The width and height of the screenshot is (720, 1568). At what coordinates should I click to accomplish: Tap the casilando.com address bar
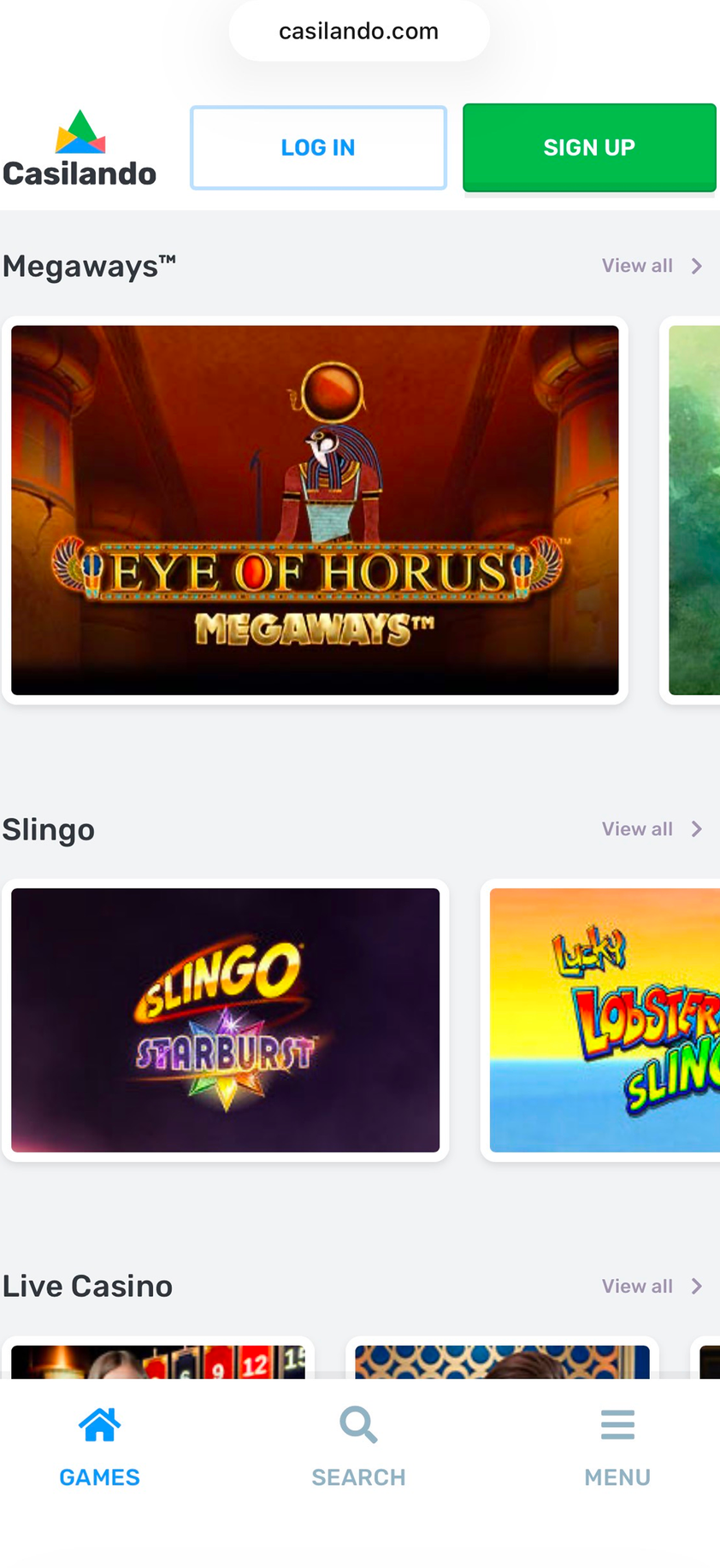359,32
